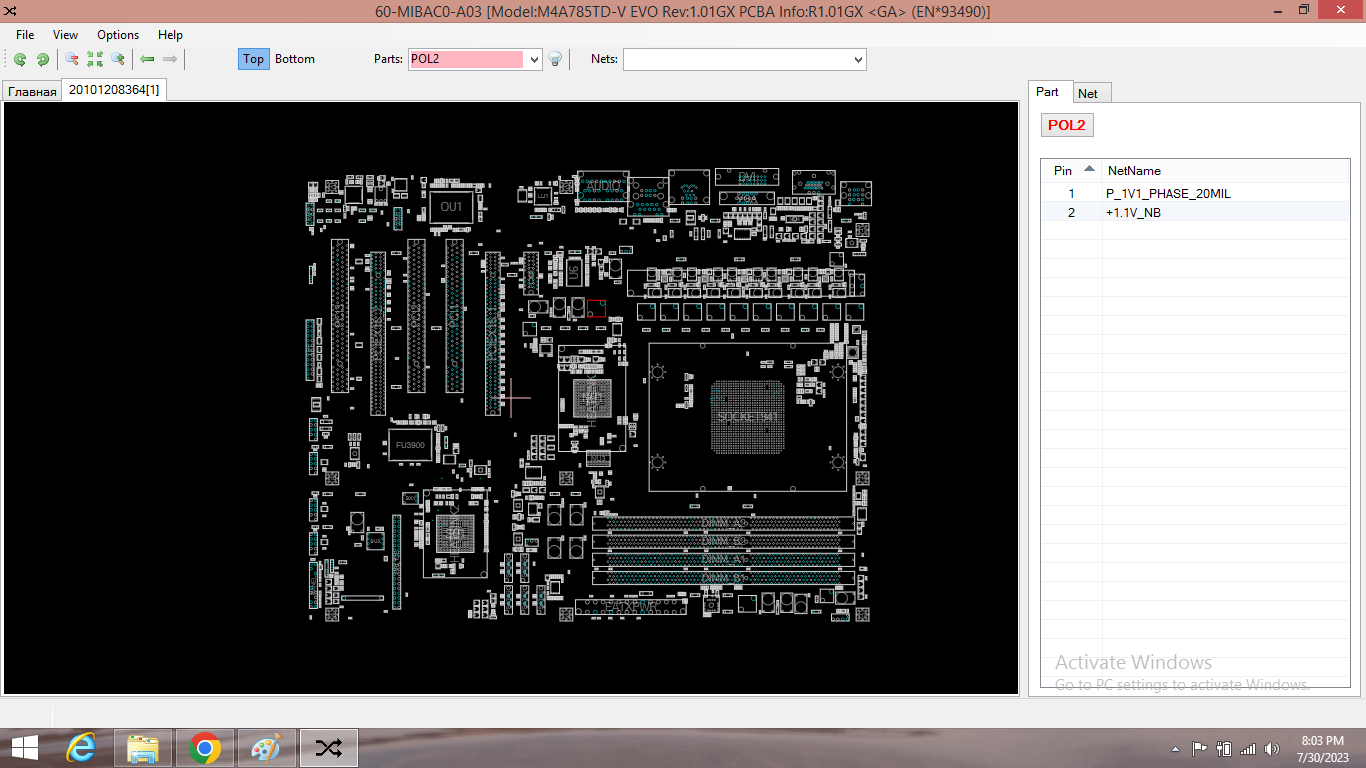Click the gray forward arrow icon

click(170, 60)
